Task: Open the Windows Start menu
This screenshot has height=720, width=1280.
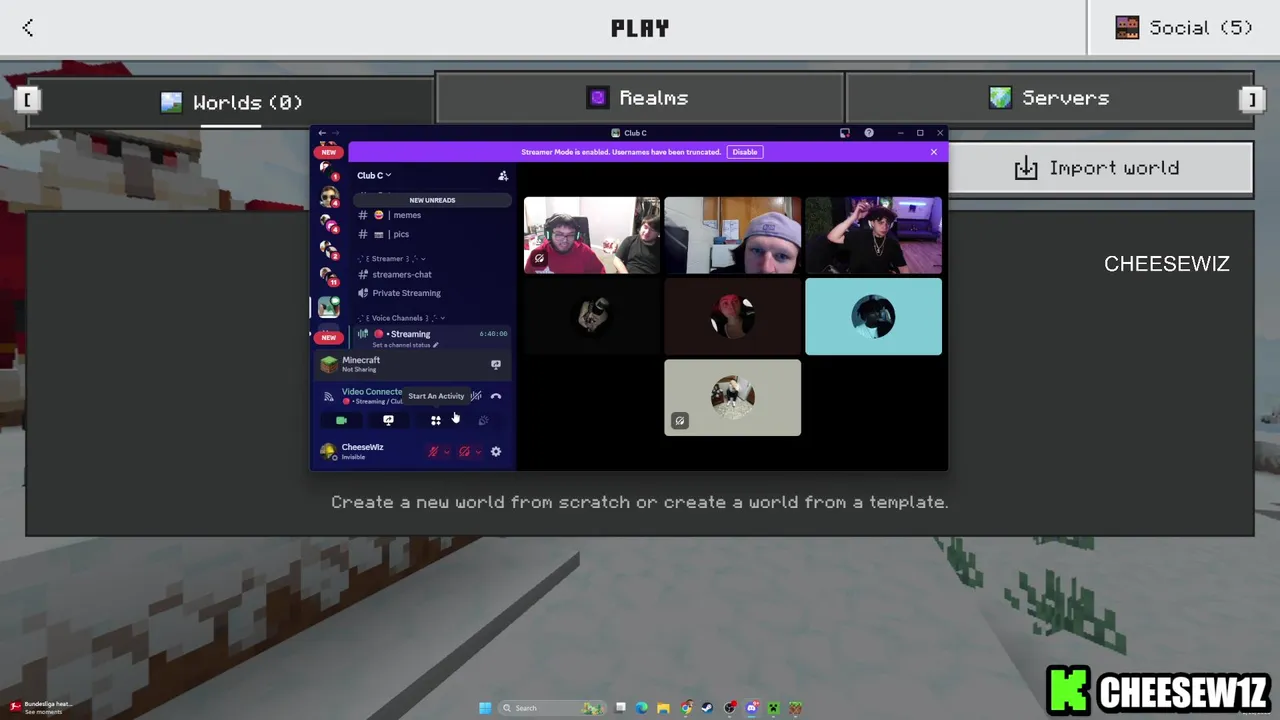Action: coord(485,708)
